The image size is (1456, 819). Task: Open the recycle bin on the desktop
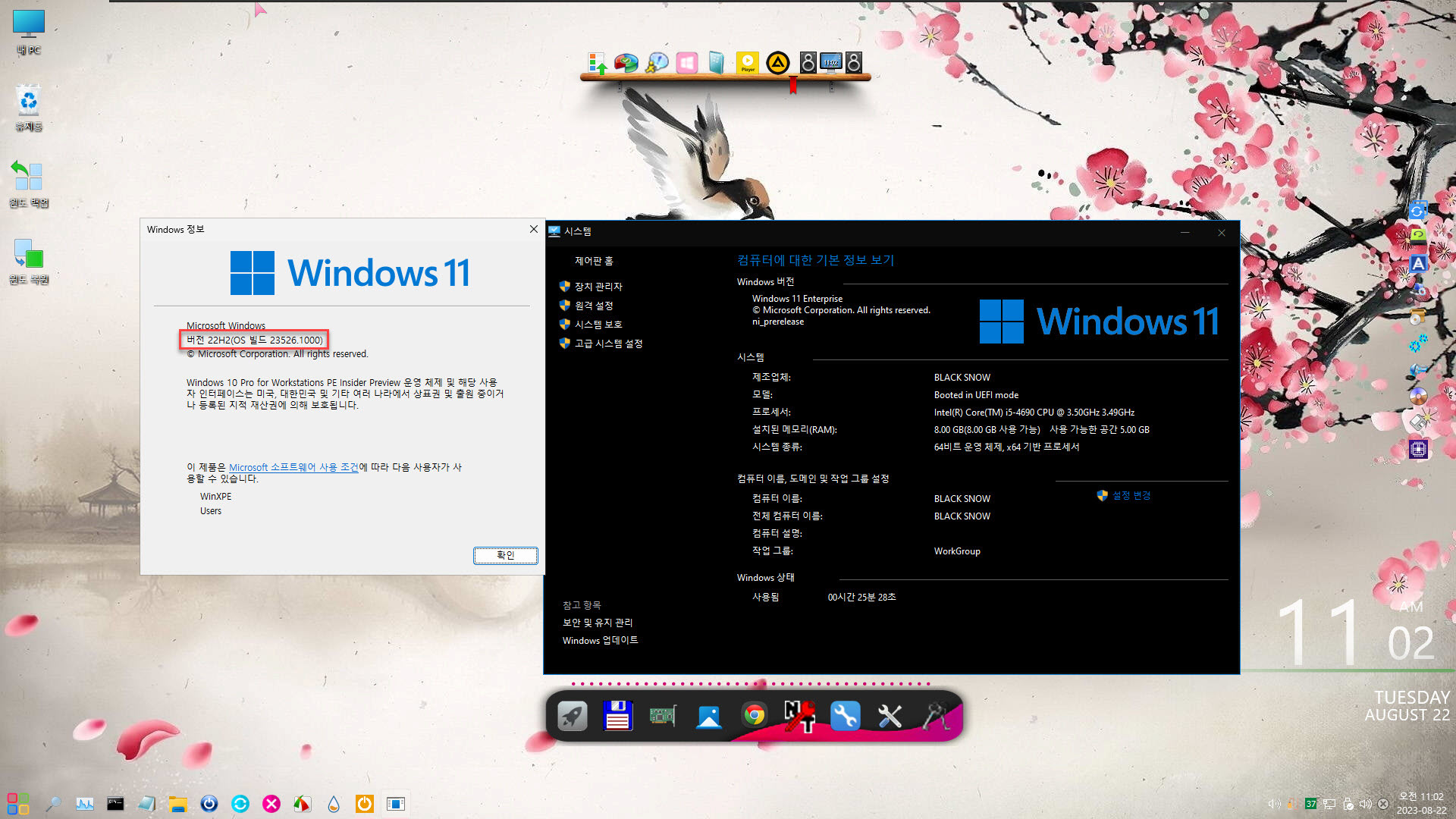coord(29,108)
